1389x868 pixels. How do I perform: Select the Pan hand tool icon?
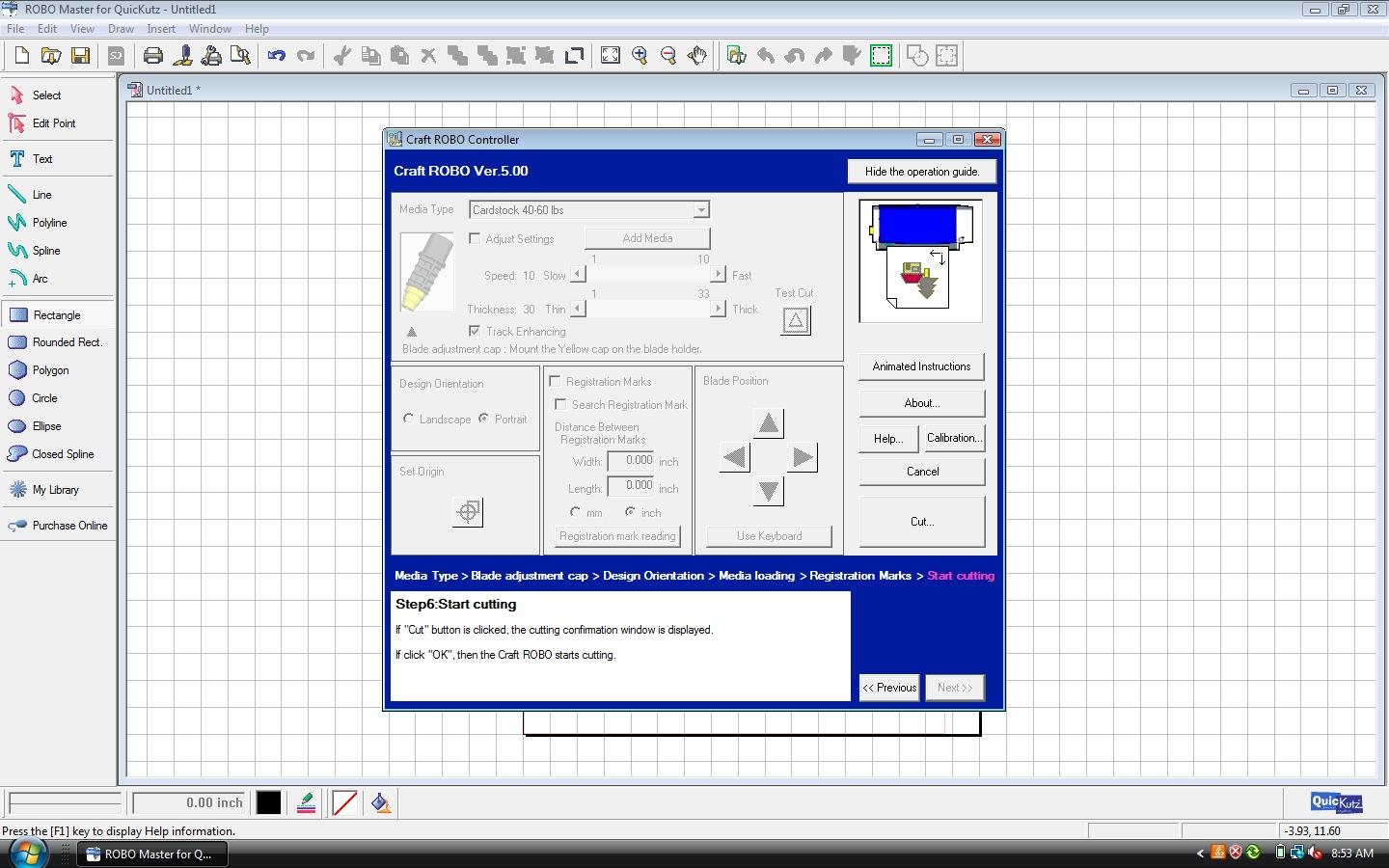coord(696,56)
